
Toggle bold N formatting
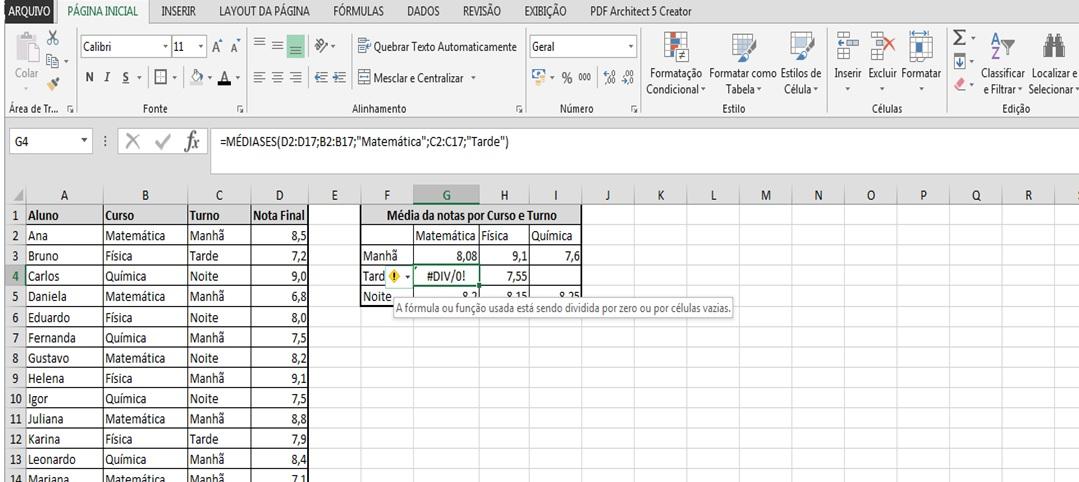89,78
